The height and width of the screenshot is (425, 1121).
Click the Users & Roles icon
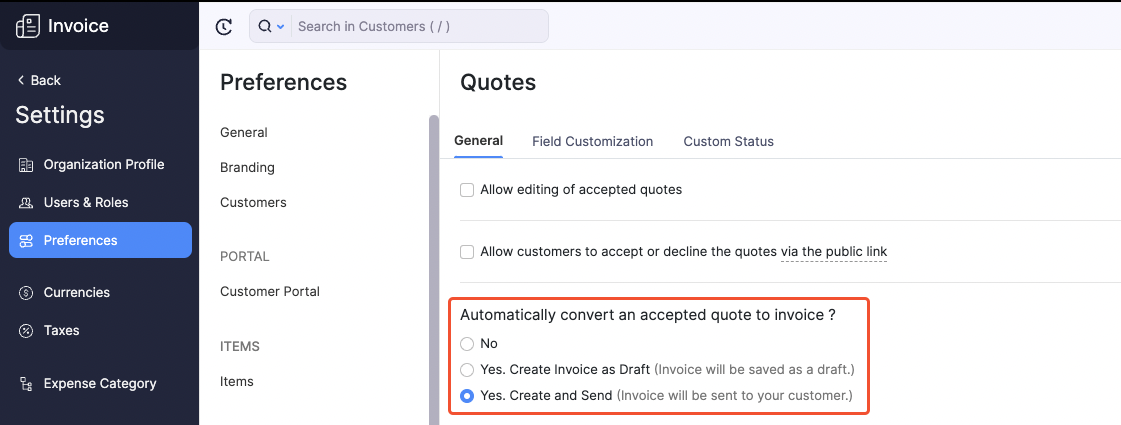point(26,203)
